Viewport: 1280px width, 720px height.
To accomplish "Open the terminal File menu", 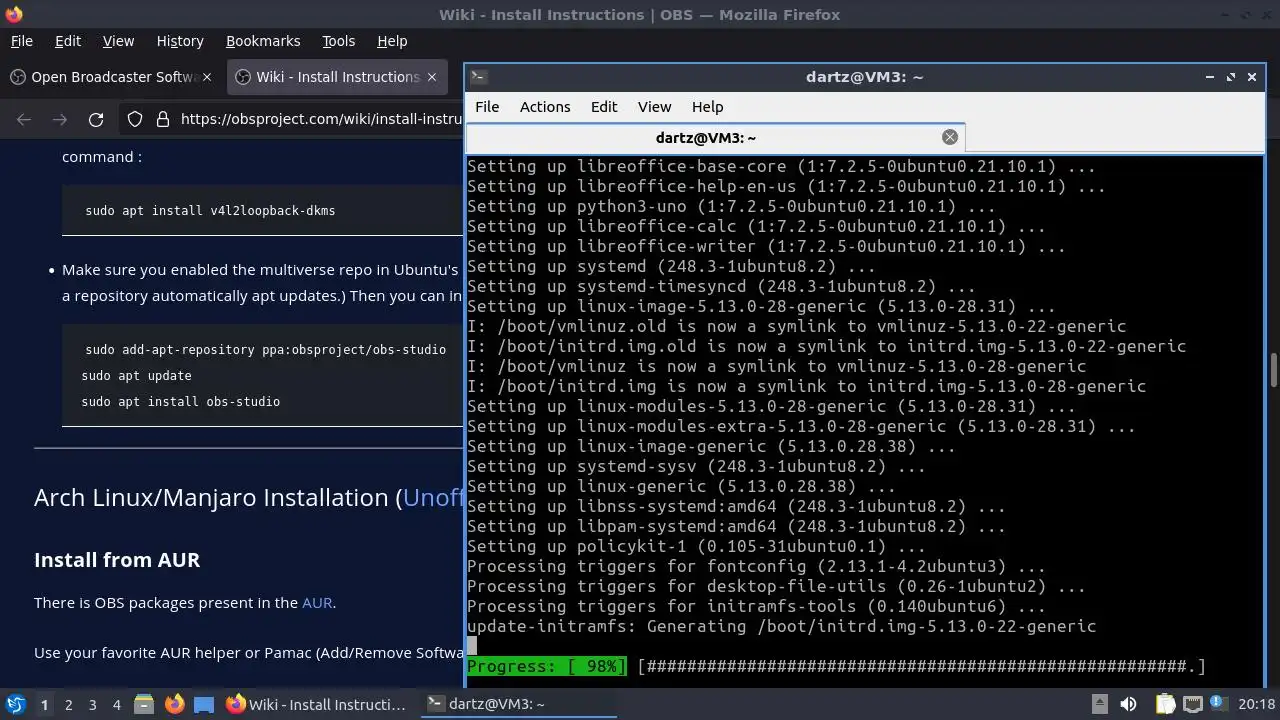I will 487,107.
